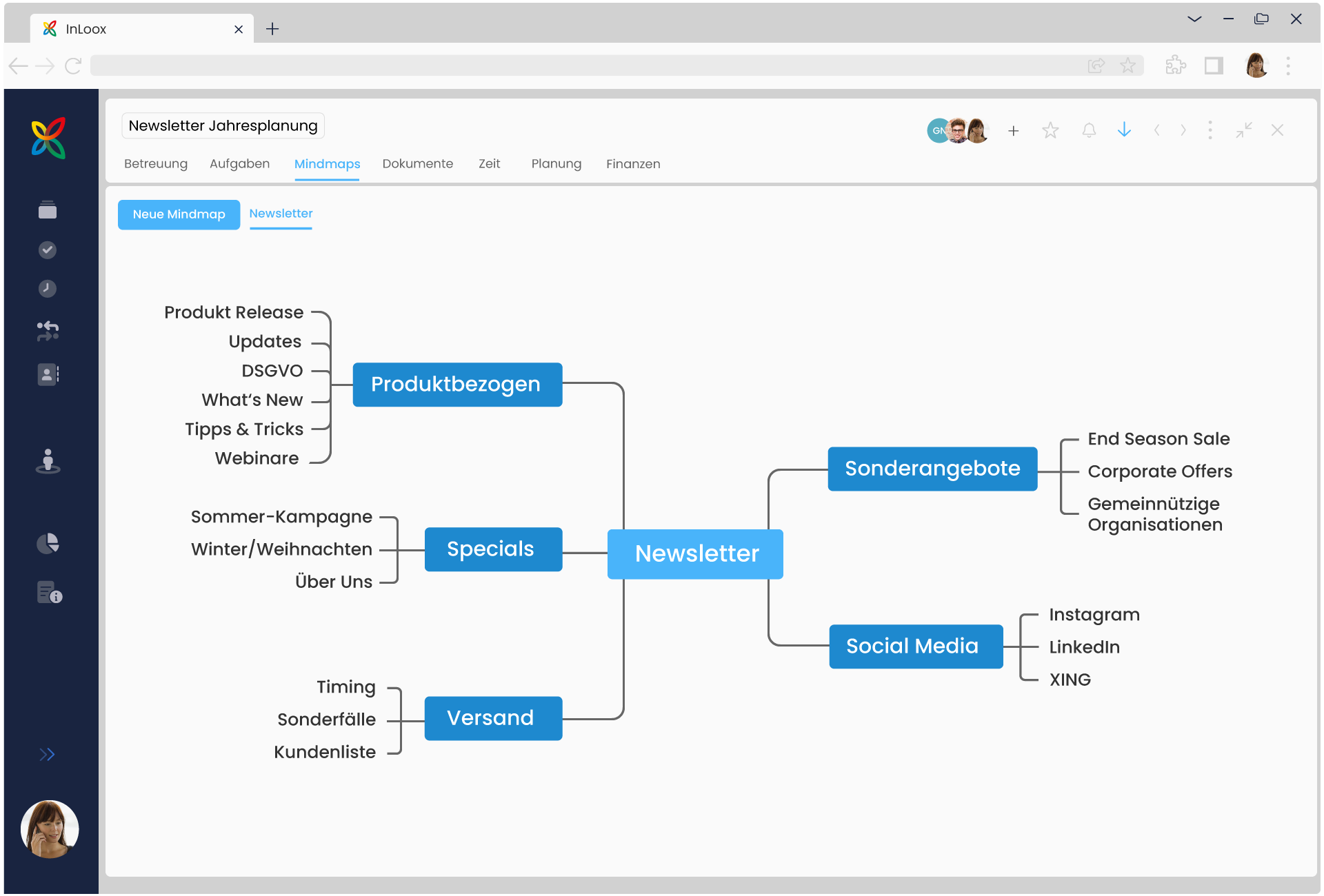The height and width of the screenshot is (896, 1324).
Task: Close the InLoox browser tab
Action: pyautogui.click(x=239, y=29)
